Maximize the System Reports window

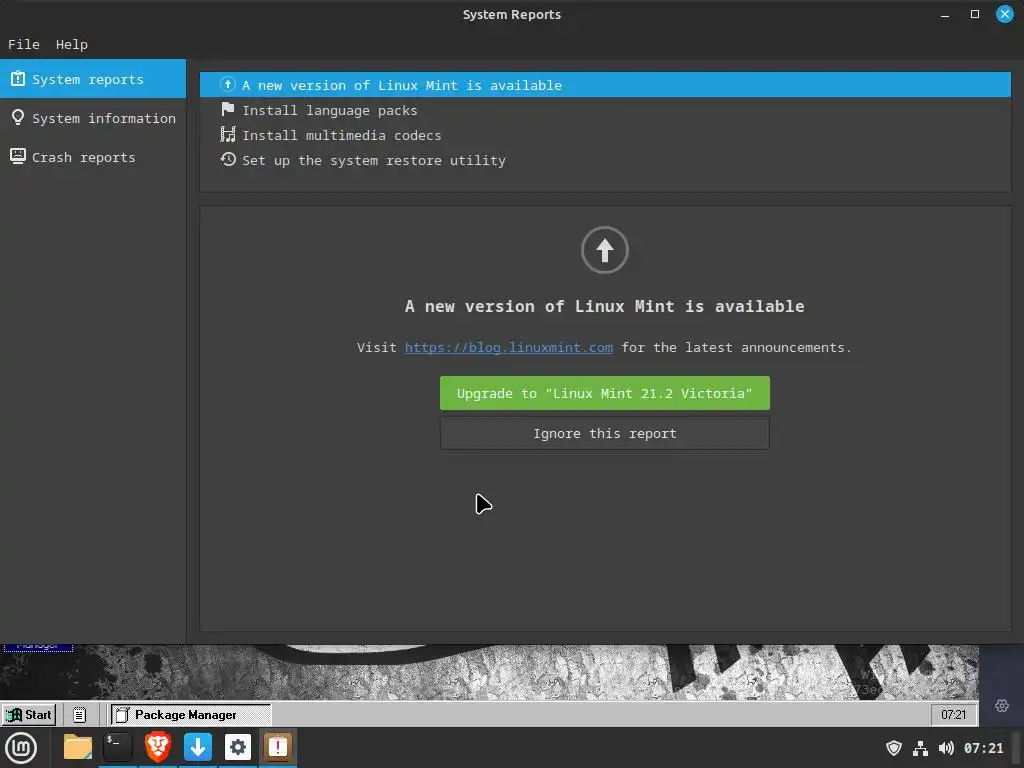(975, 14)
